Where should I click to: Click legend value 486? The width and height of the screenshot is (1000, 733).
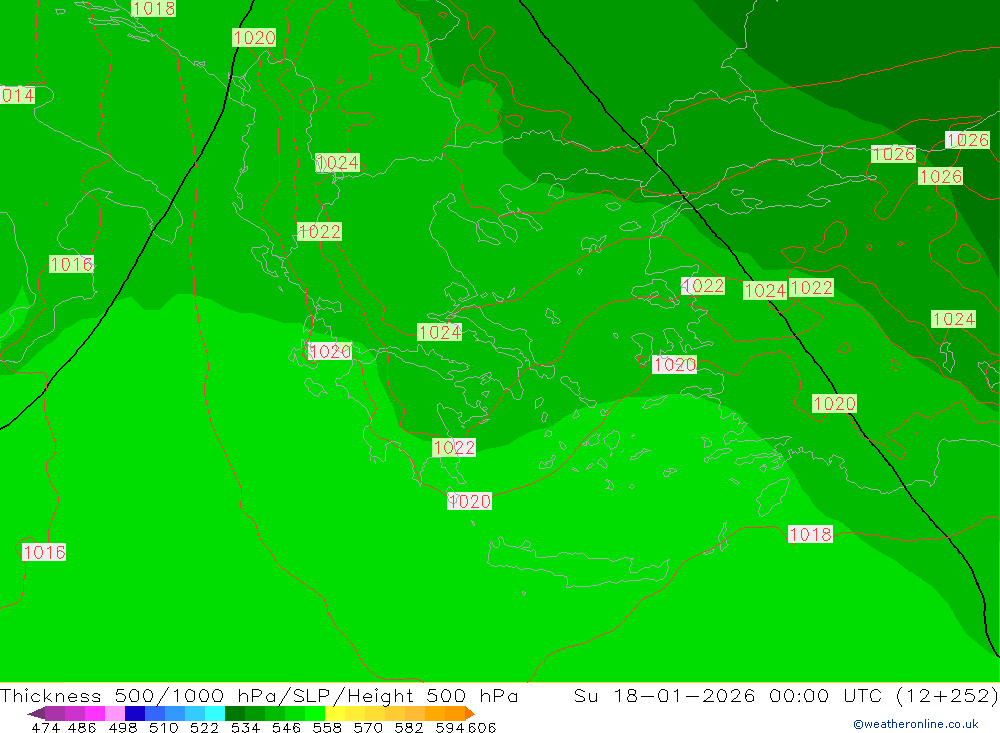coord(82,727)
